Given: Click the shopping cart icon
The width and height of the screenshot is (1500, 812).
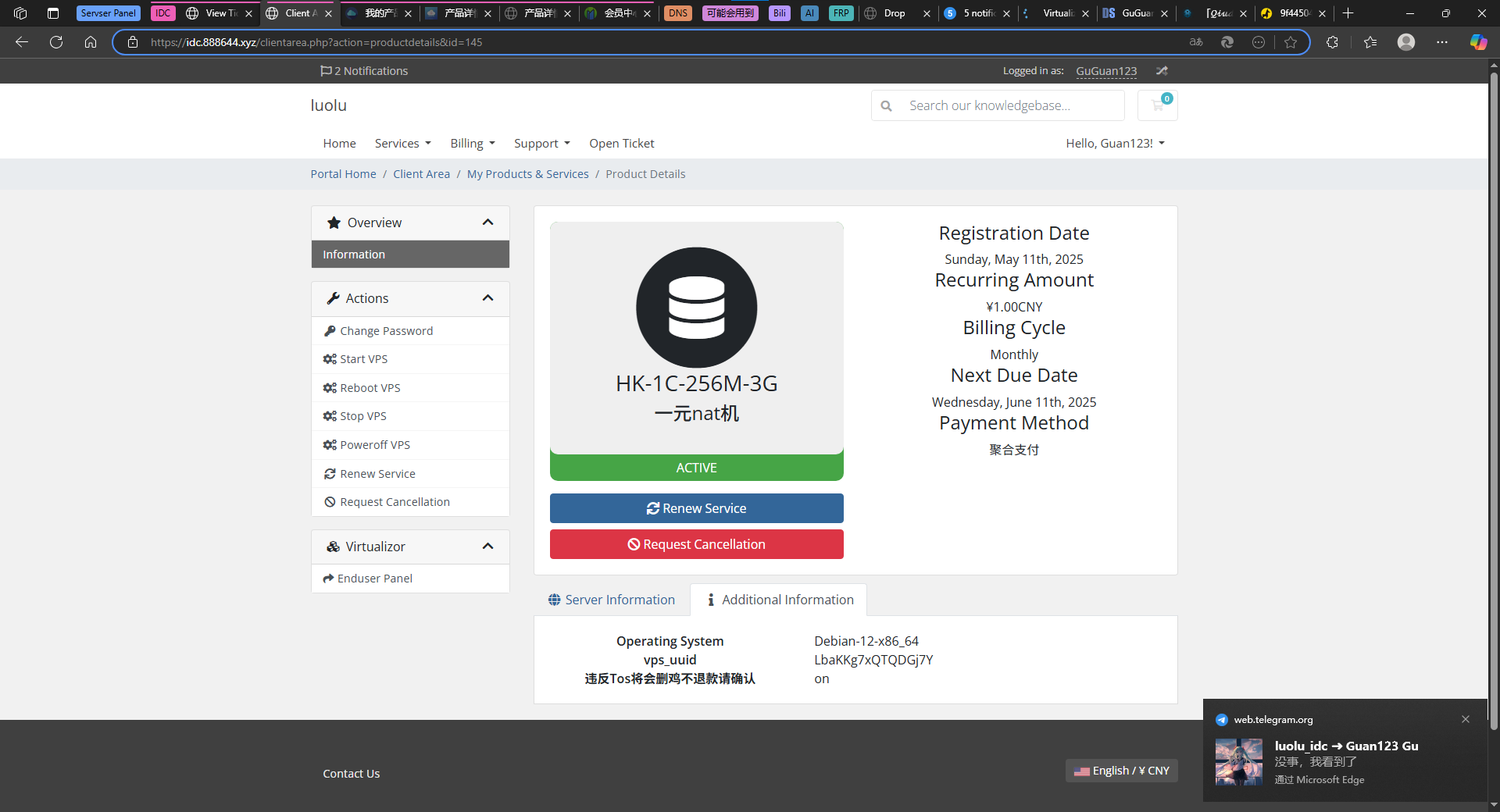Looking at the screenshot, I should [x=1157, y=105].
